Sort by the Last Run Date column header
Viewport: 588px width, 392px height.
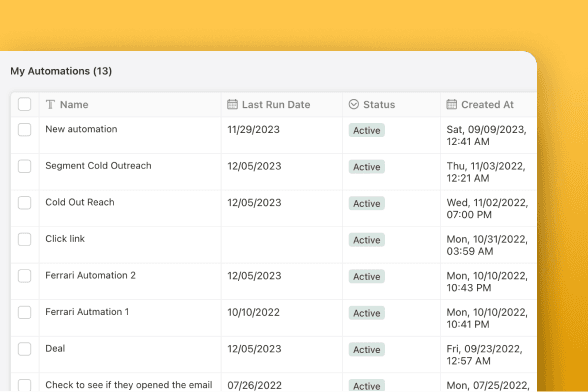coord(276,104)
